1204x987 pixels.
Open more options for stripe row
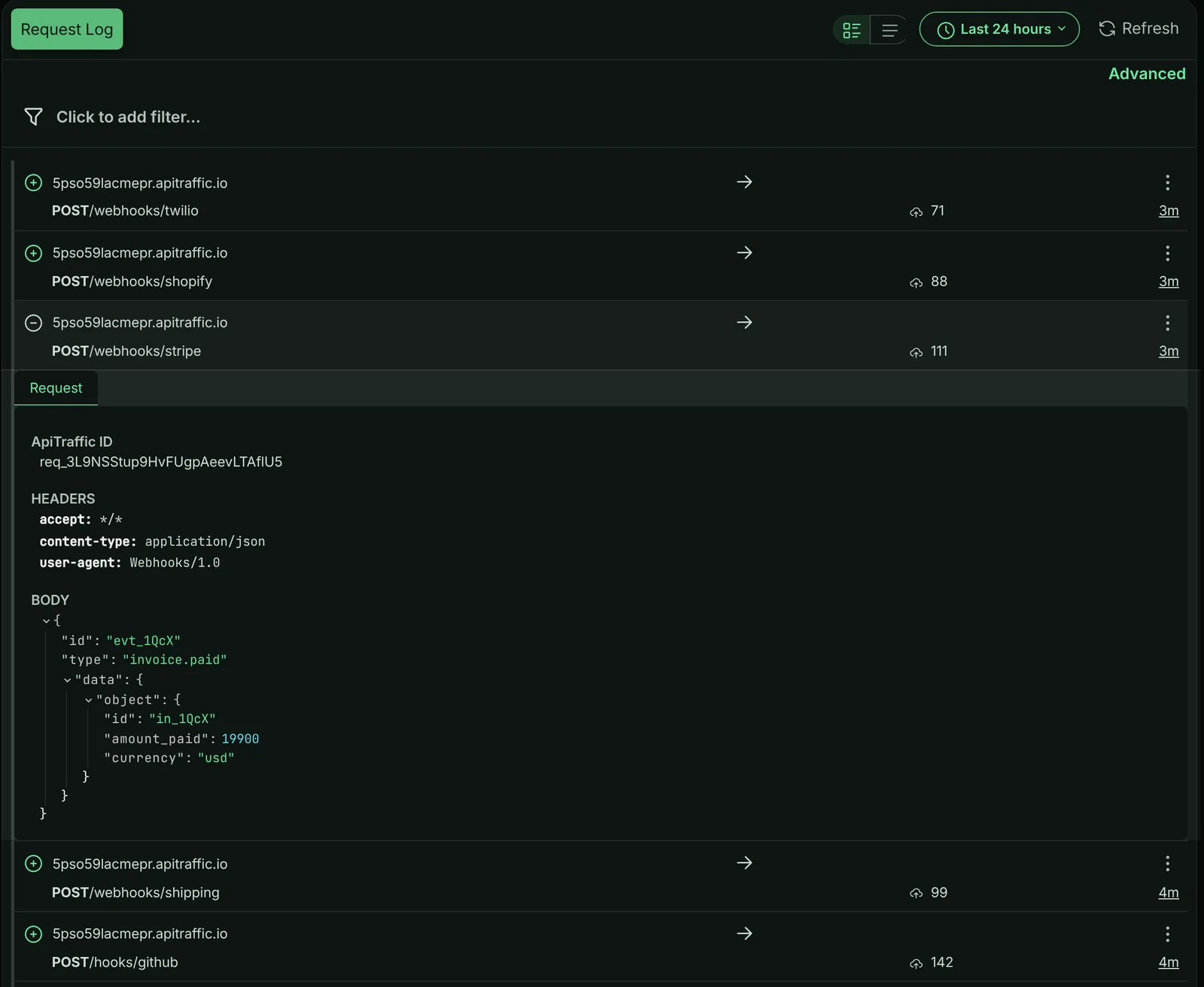pyautogui.click(x=1167, y=323)
